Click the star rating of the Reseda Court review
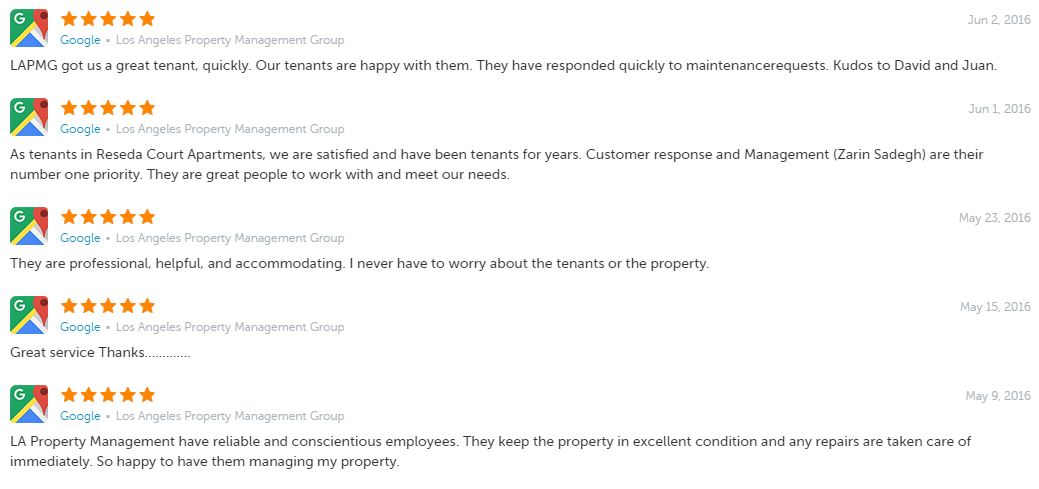1039x489 pixels. pyautogui.click(x=108, y=107)
